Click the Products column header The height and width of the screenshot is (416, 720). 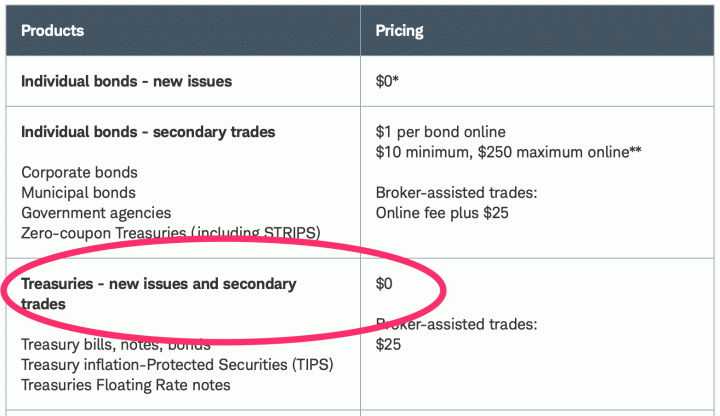click(x=52, y=30)
